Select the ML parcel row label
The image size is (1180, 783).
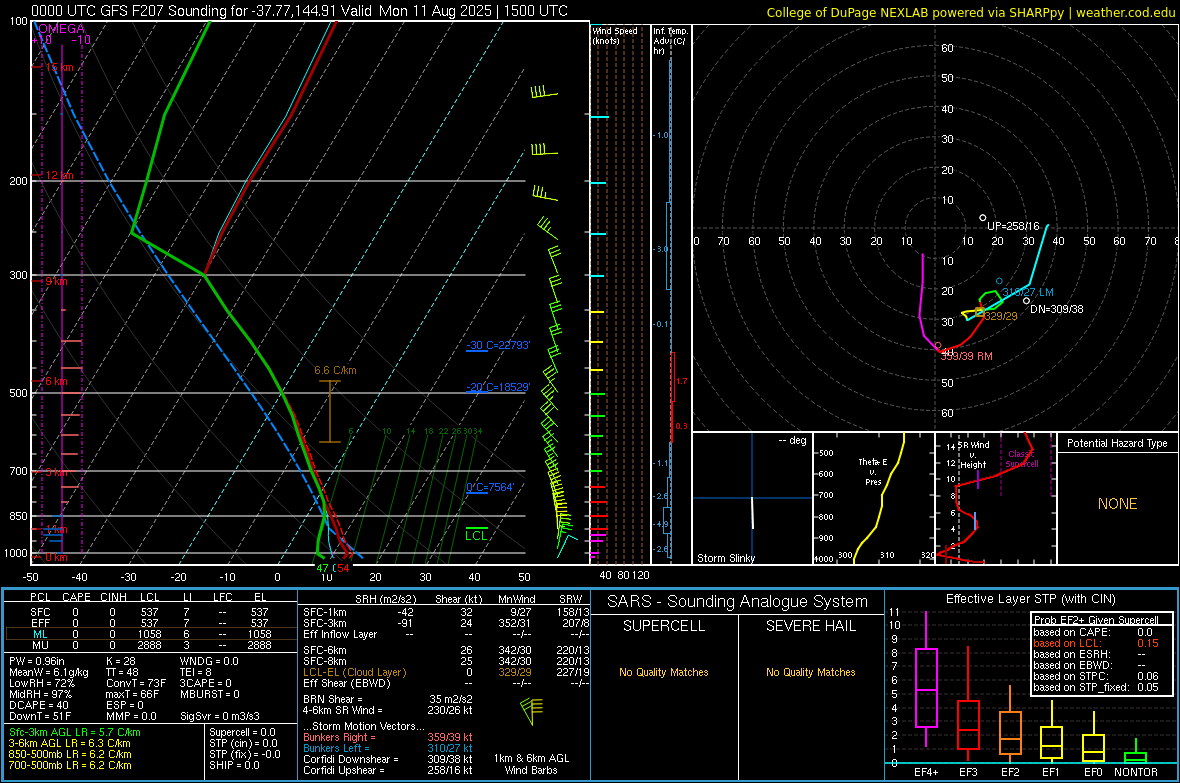click(40, 634)
